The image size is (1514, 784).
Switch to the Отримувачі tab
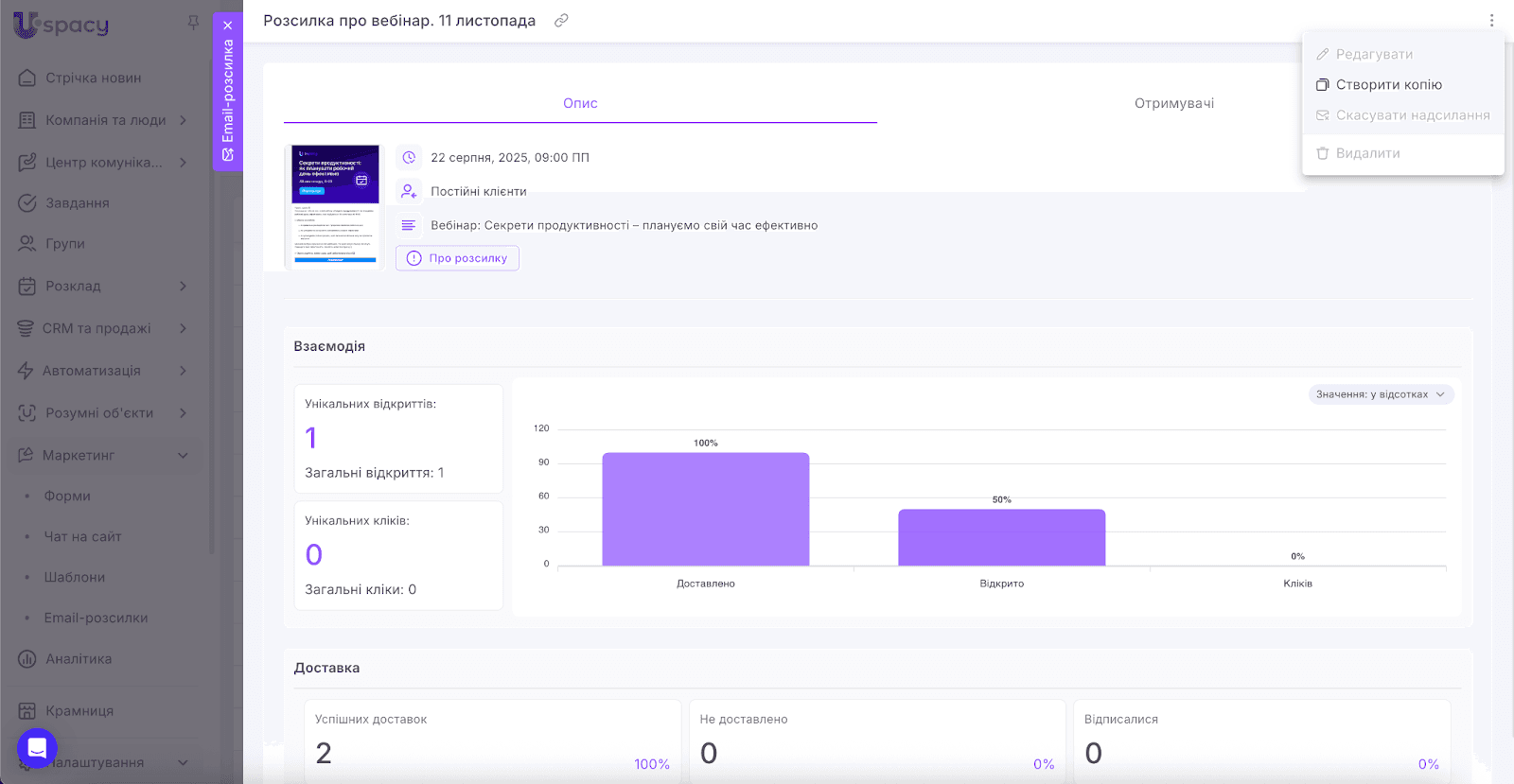point(1173,103)
